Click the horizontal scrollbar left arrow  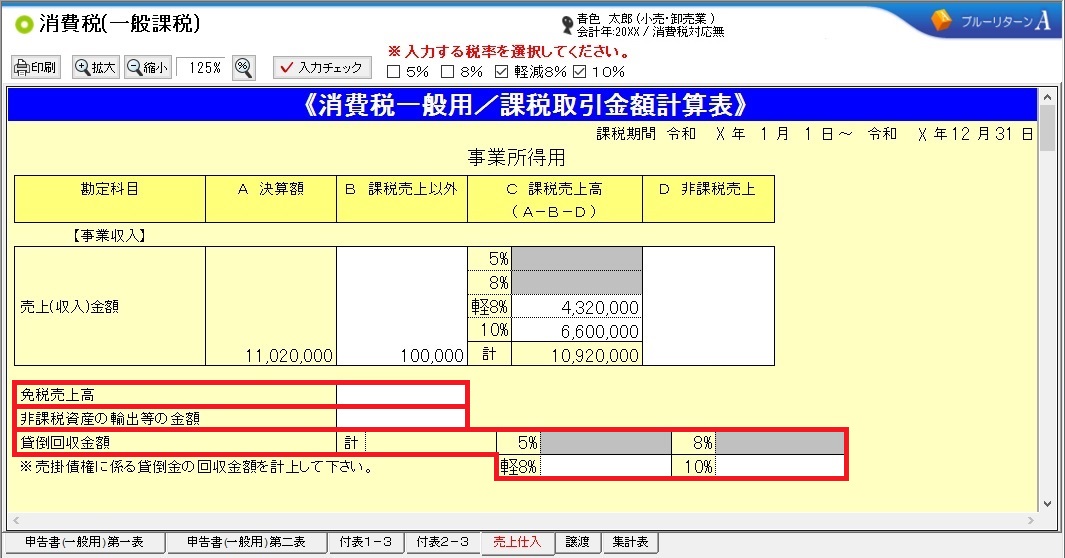pos(16,521)
